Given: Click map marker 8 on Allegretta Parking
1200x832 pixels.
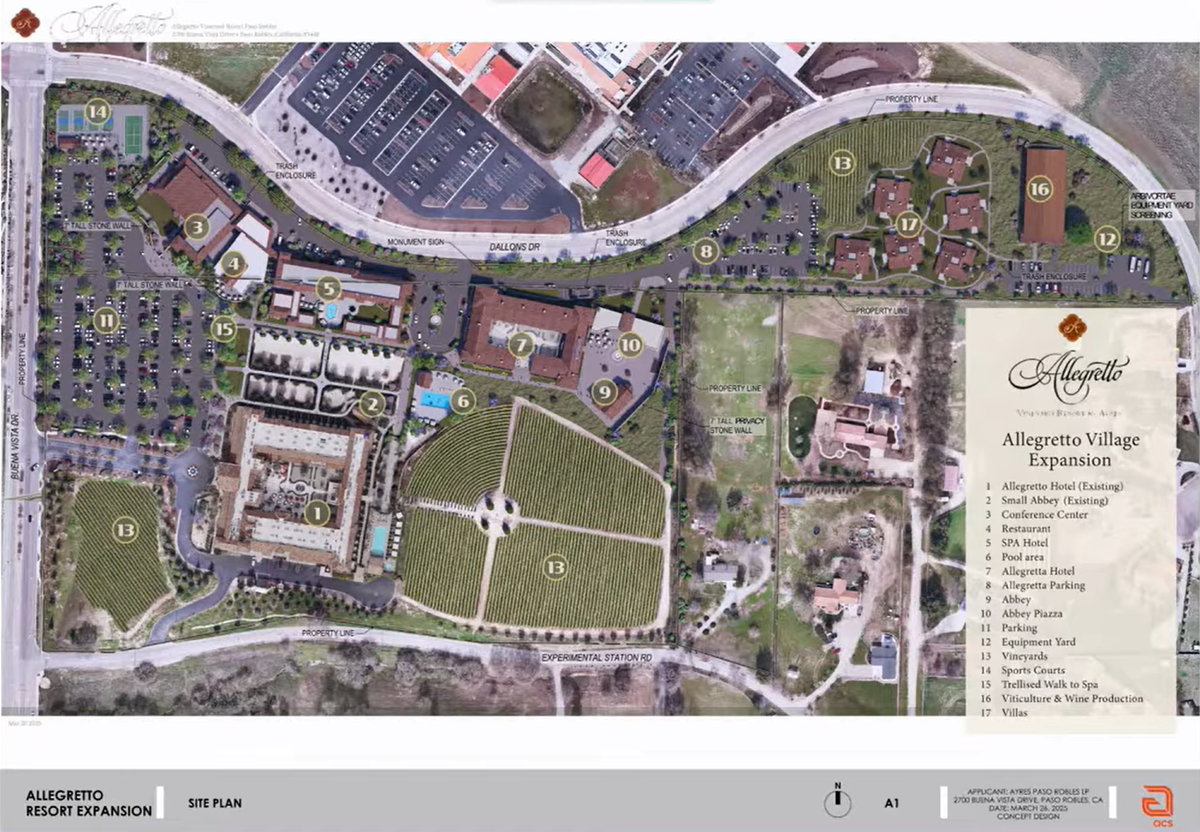Looking at the screenshot, I should 707,250.
